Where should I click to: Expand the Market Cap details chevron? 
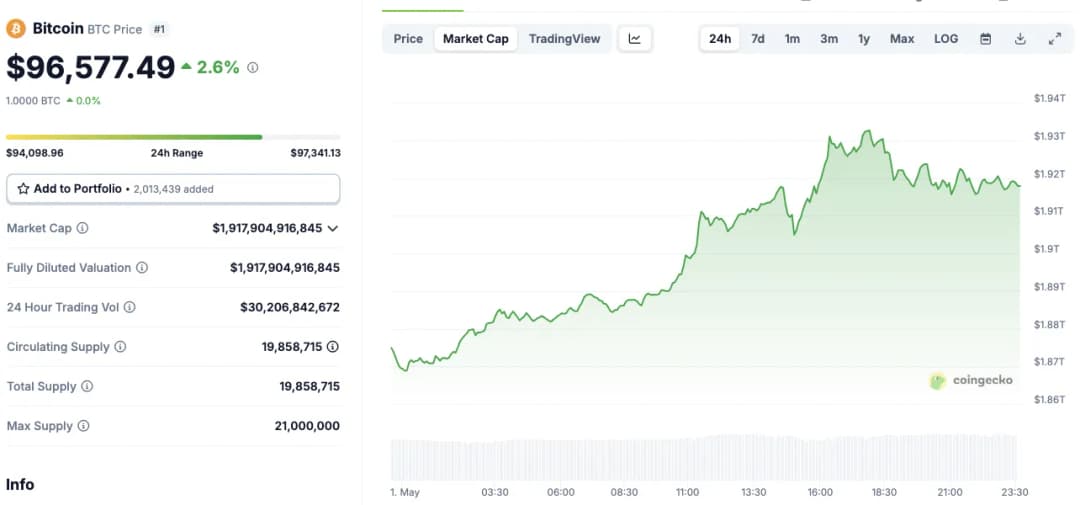(333, 228)
